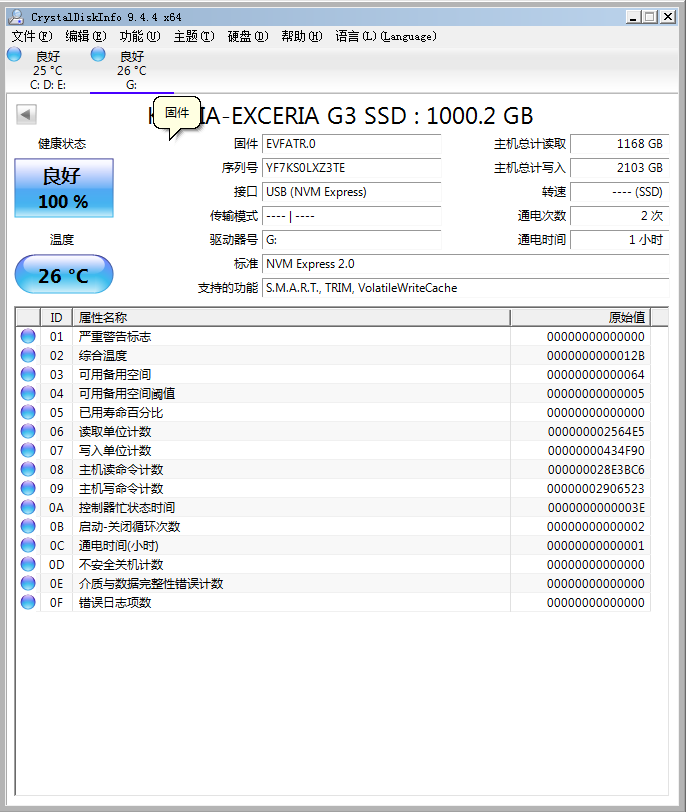
Task: Click raw value 0000000000012B
Action: [x=595, y=356]
